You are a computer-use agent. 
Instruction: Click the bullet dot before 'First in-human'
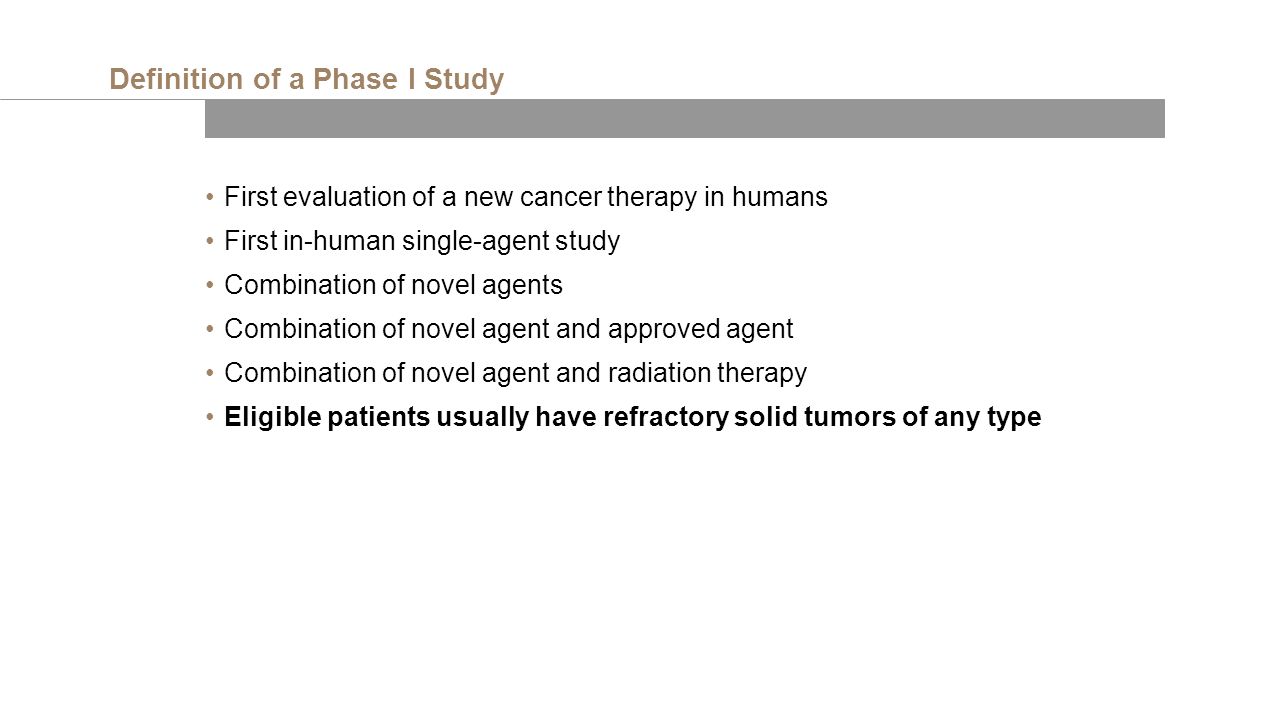210,242
